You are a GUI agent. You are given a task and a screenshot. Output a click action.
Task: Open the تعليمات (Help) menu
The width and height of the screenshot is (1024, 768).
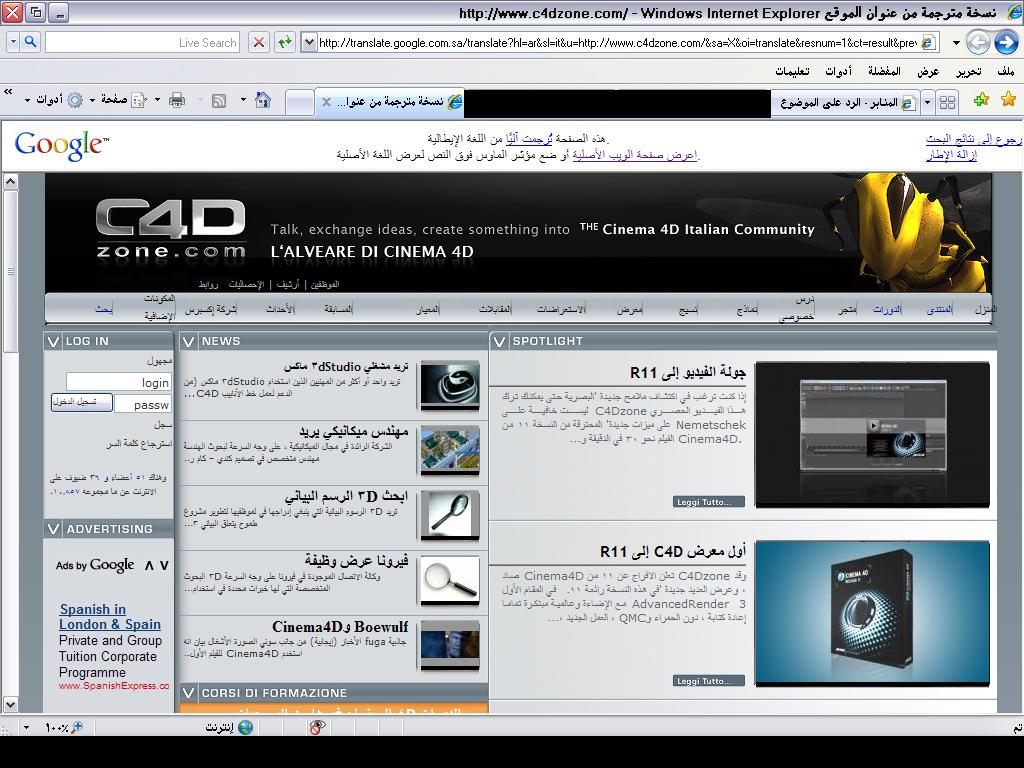coord(792,71)
